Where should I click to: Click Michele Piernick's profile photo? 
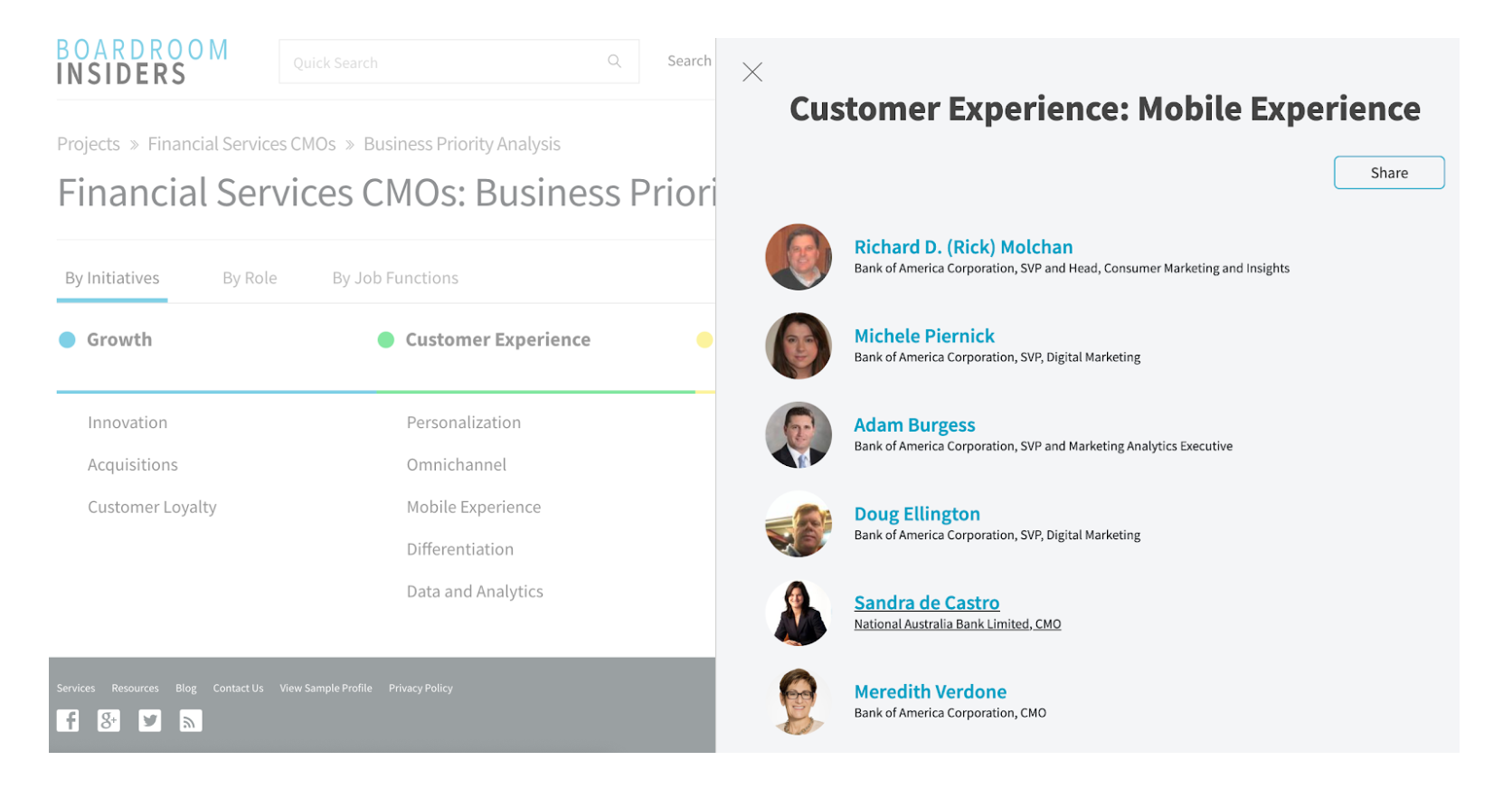(799, 346)
